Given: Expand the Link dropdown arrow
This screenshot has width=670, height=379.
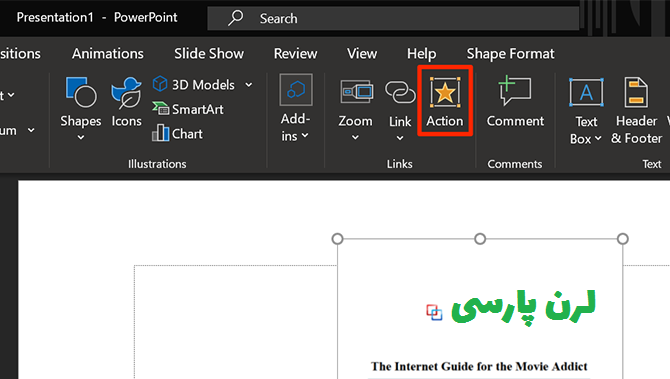Looking at the screenshot, I should [x=400, y=138].
